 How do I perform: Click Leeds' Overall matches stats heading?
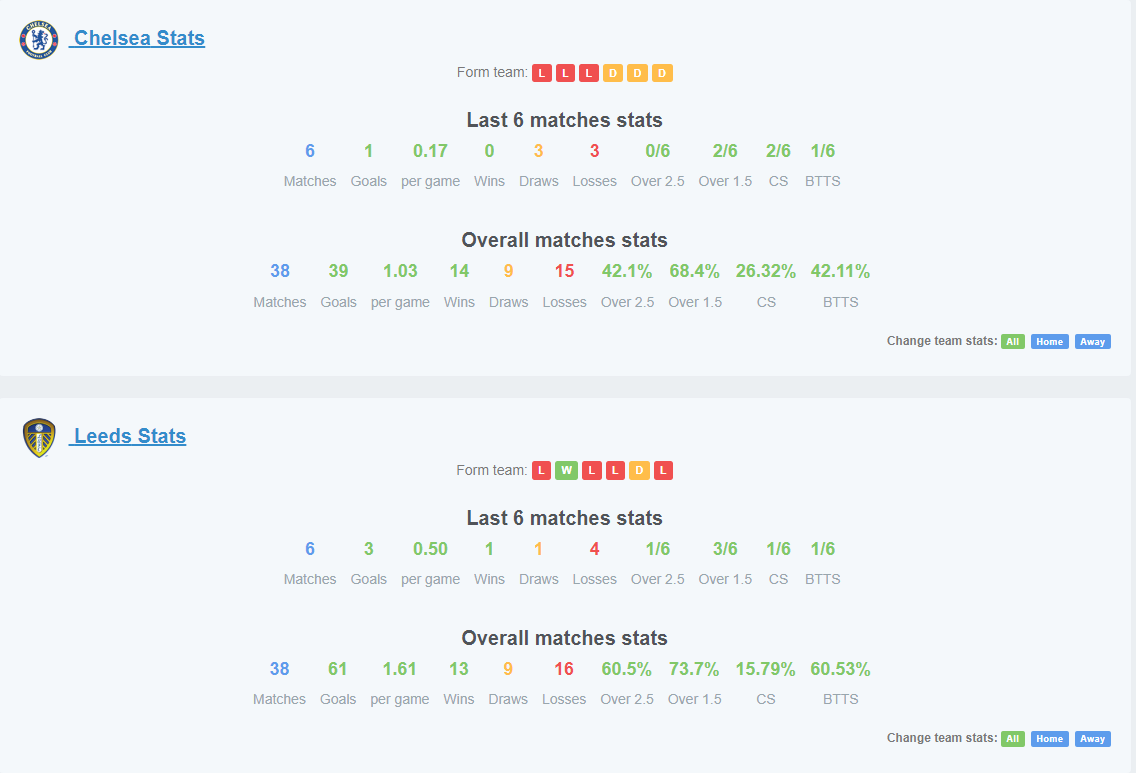[x=564, y=638]
